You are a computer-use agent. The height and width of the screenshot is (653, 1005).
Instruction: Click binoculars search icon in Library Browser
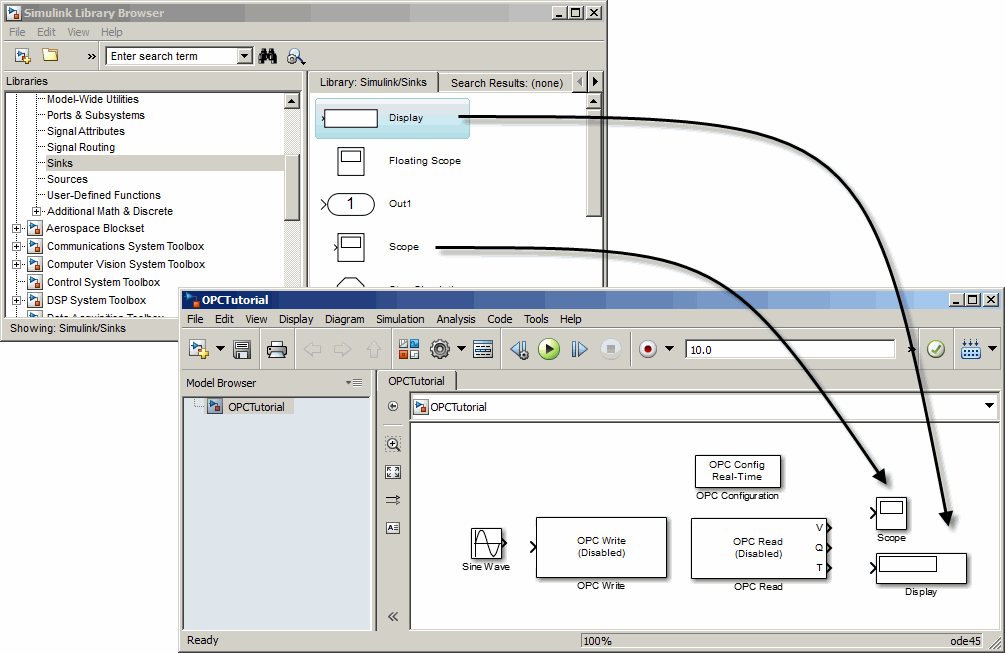click(x=268, y=56)
